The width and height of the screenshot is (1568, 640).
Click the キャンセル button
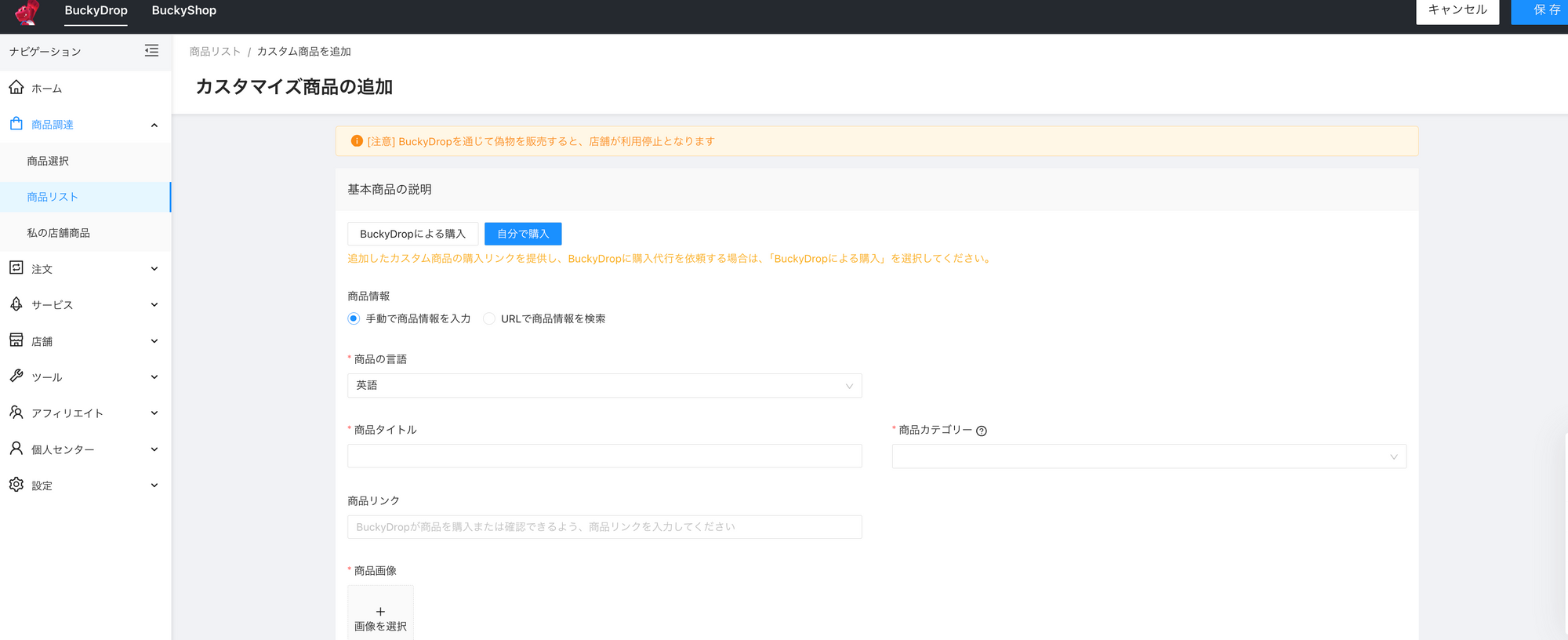pos(1457,11)
